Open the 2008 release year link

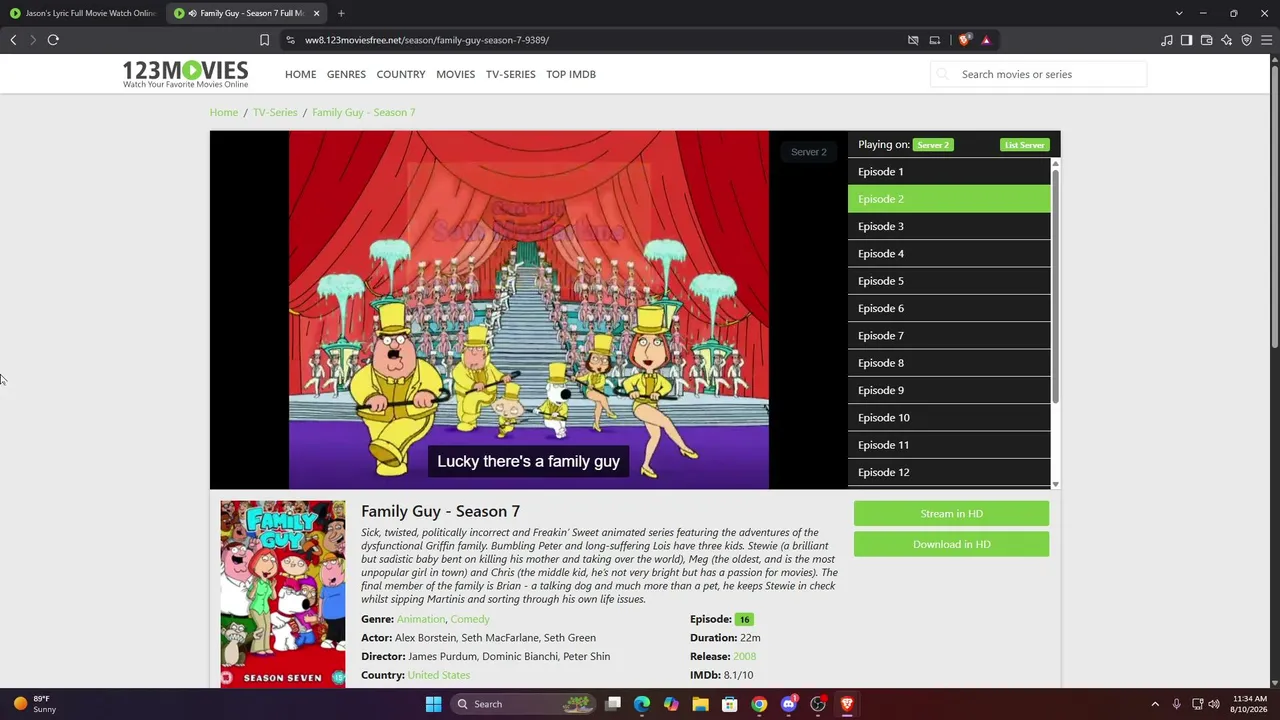[744, 656]
